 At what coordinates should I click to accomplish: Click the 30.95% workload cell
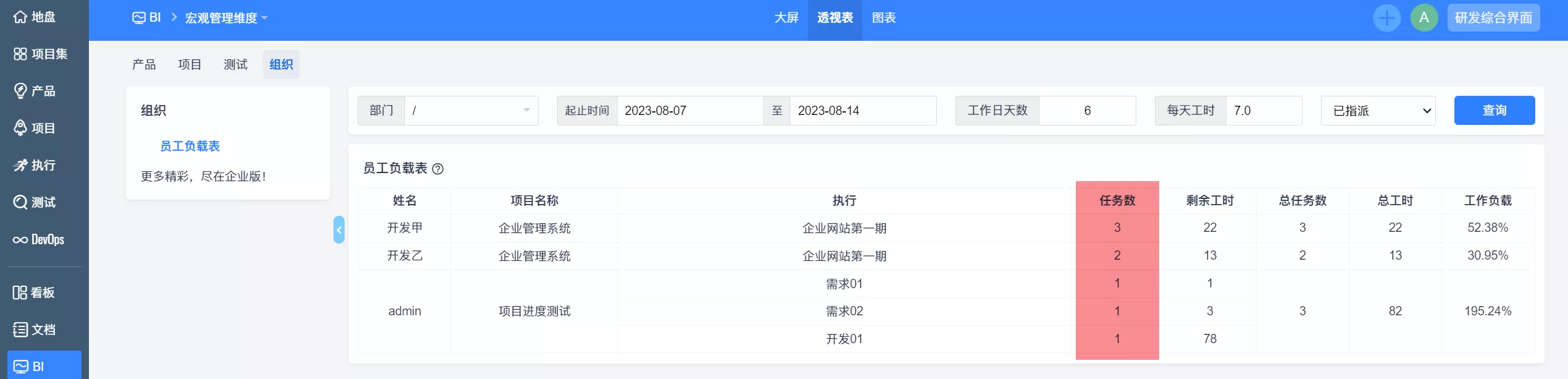pyautogui.click(x=1488, y=255)
